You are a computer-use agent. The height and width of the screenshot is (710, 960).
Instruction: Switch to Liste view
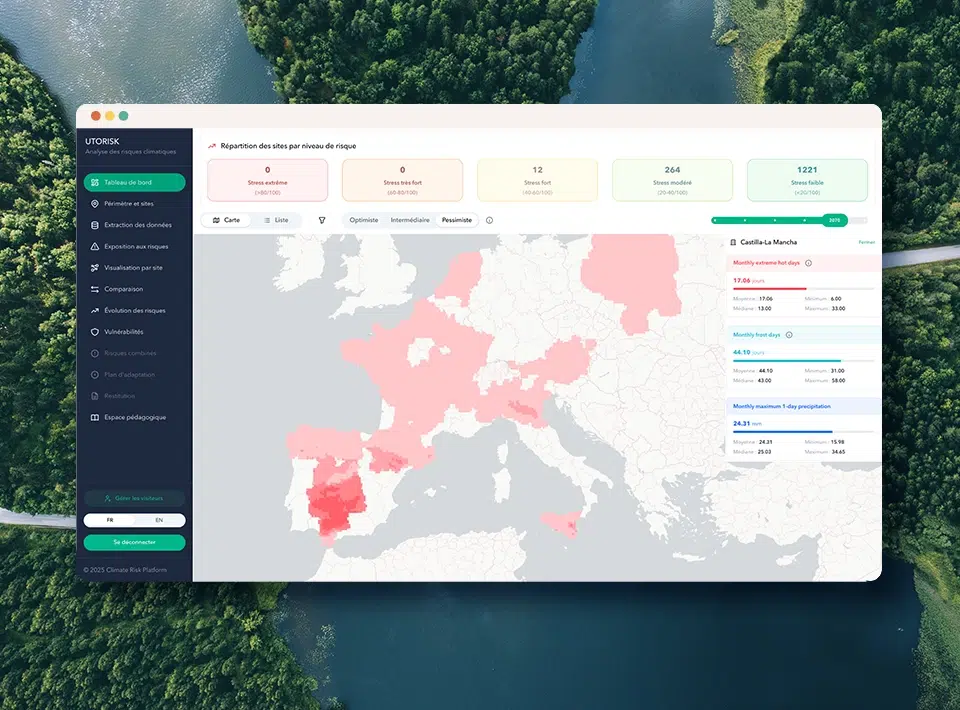[275, 220]
